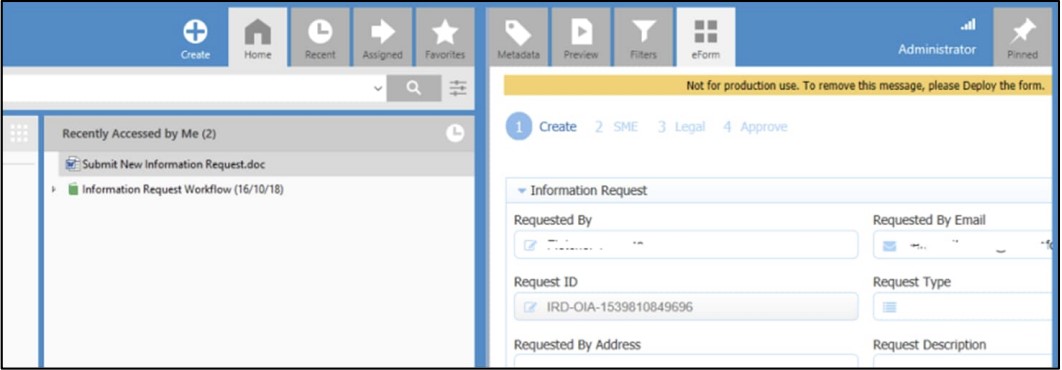Go to step 4 Approve

click(755, 127)
